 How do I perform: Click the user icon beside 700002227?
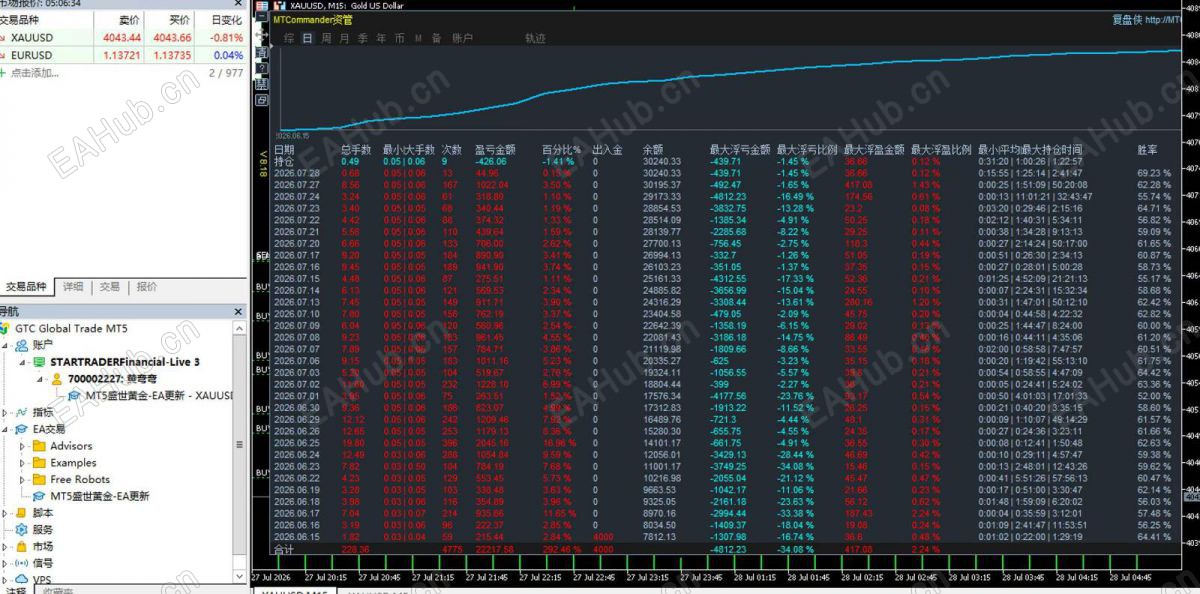58,379
